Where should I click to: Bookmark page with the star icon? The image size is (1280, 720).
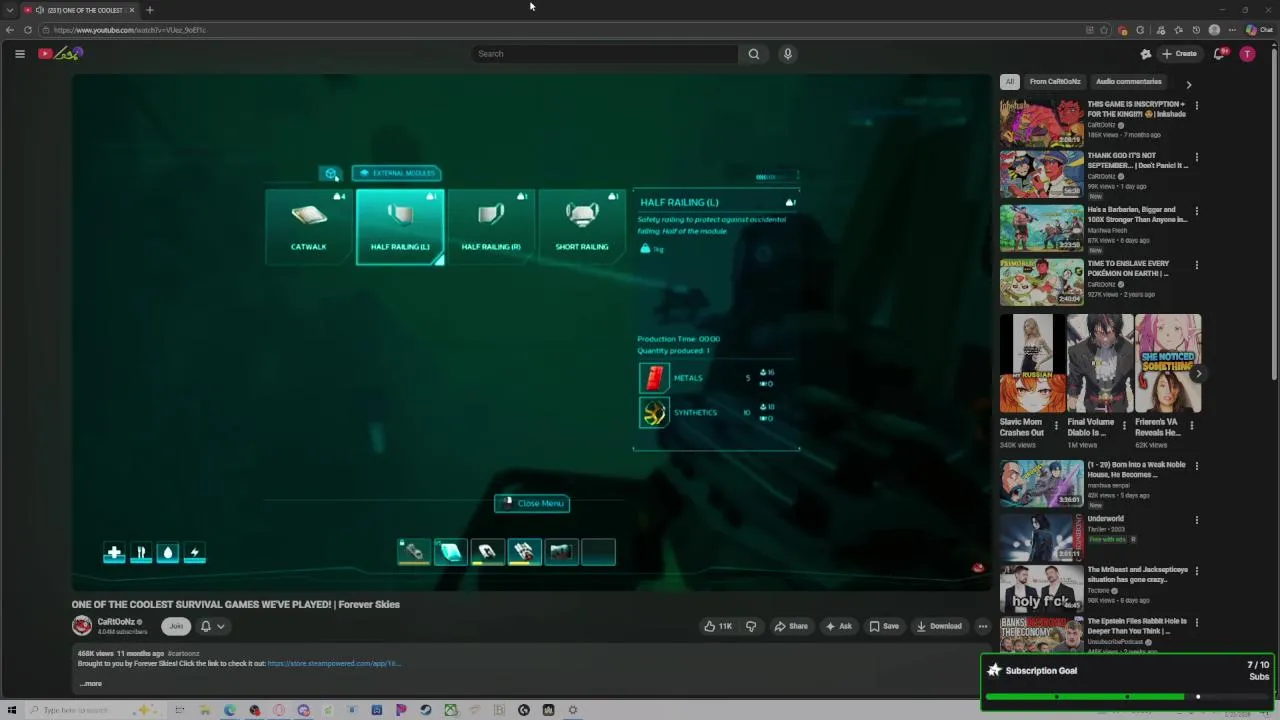pos(1105,30)
